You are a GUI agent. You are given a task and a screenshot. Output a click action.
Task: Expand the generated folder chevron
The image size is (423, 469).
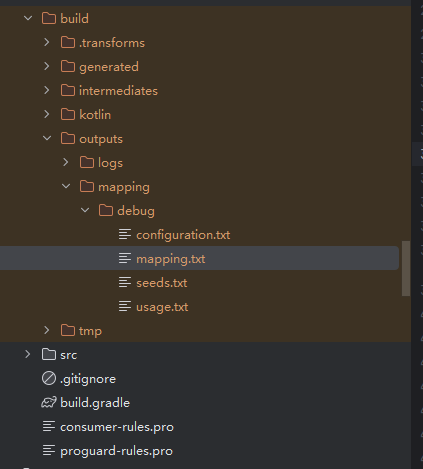point(47,66)
